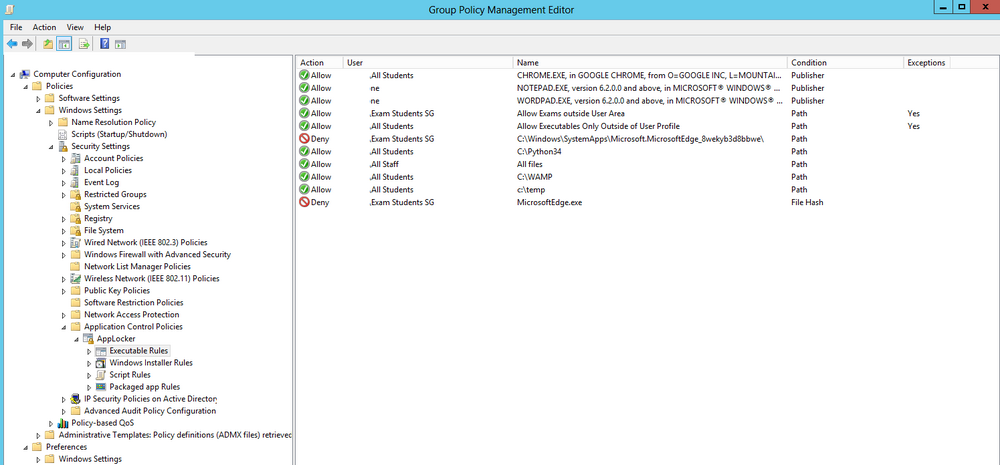Click the 'File Hash' condition cell
This screenshot has height=465, width=1000.
tap(807, 202)
